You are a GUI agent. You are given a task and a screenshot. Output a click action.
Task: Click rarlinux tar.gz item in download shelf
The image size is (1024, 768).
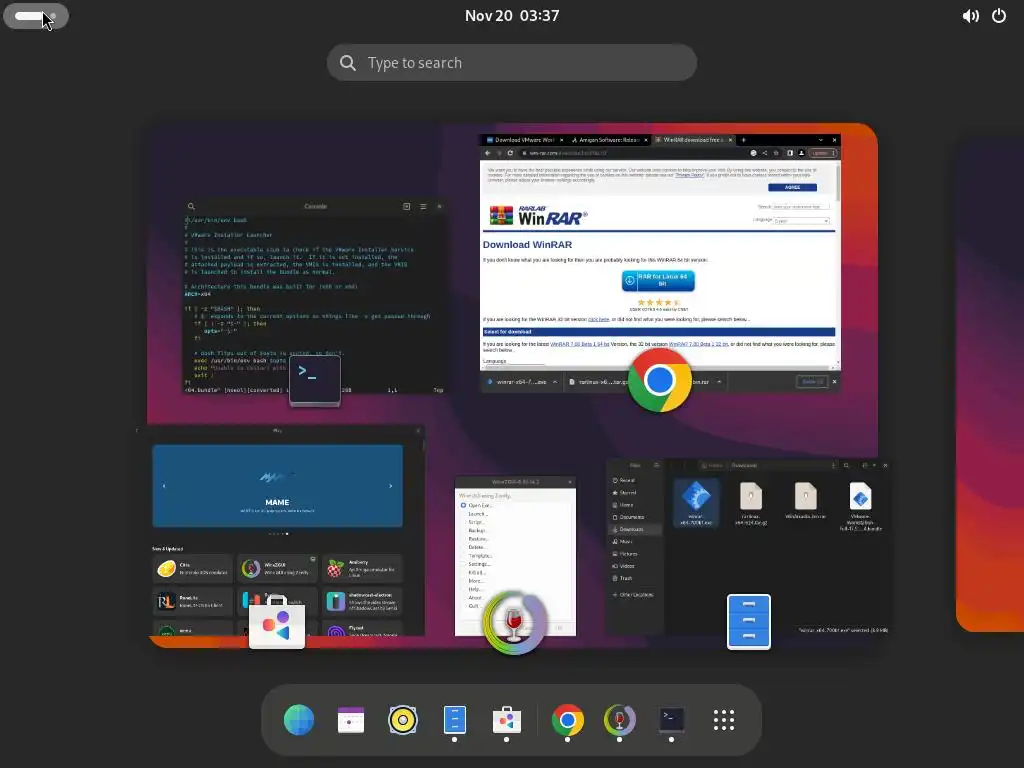(x=598, y=382)
